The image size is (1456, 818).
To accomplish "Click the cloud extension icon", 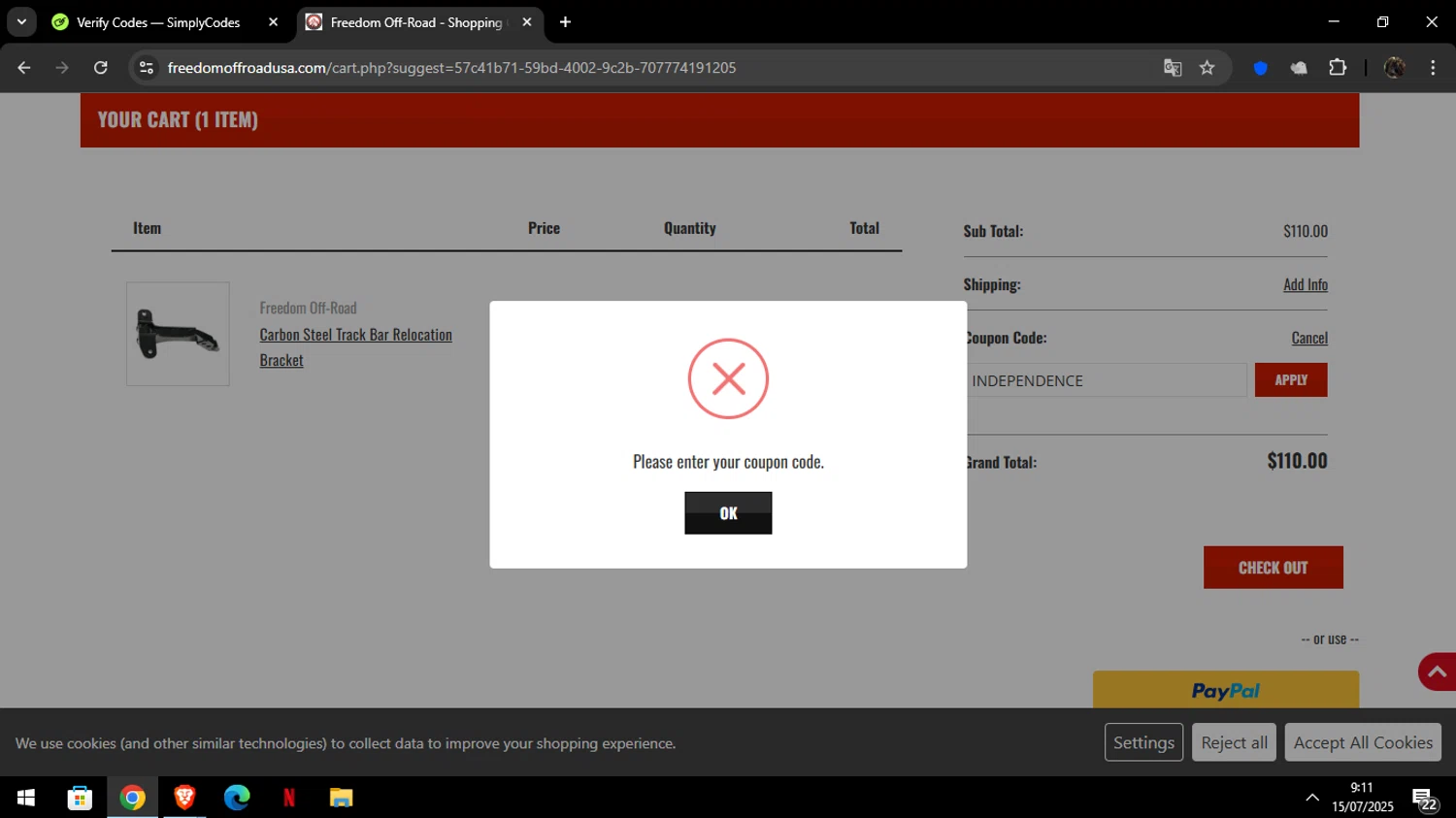I will [1299, 68].
